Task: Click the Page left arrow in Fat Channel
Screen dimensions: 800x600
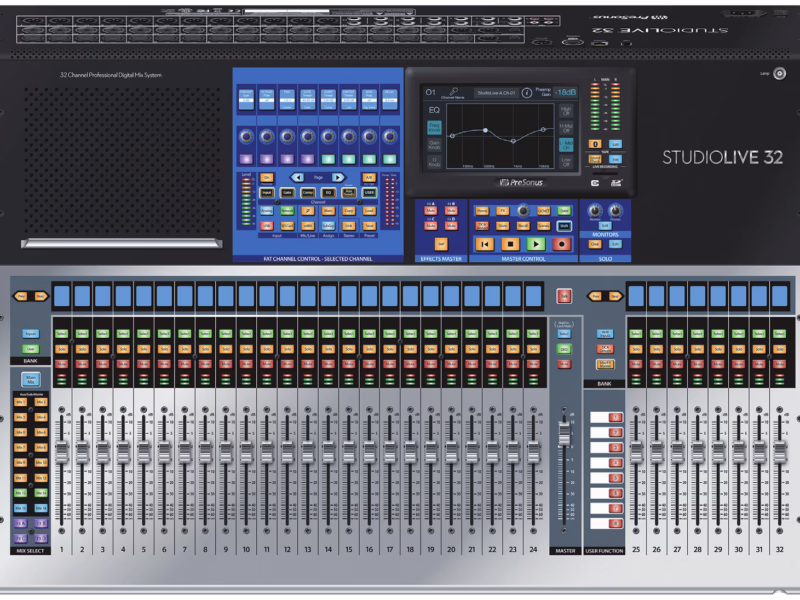Action: 297,178
